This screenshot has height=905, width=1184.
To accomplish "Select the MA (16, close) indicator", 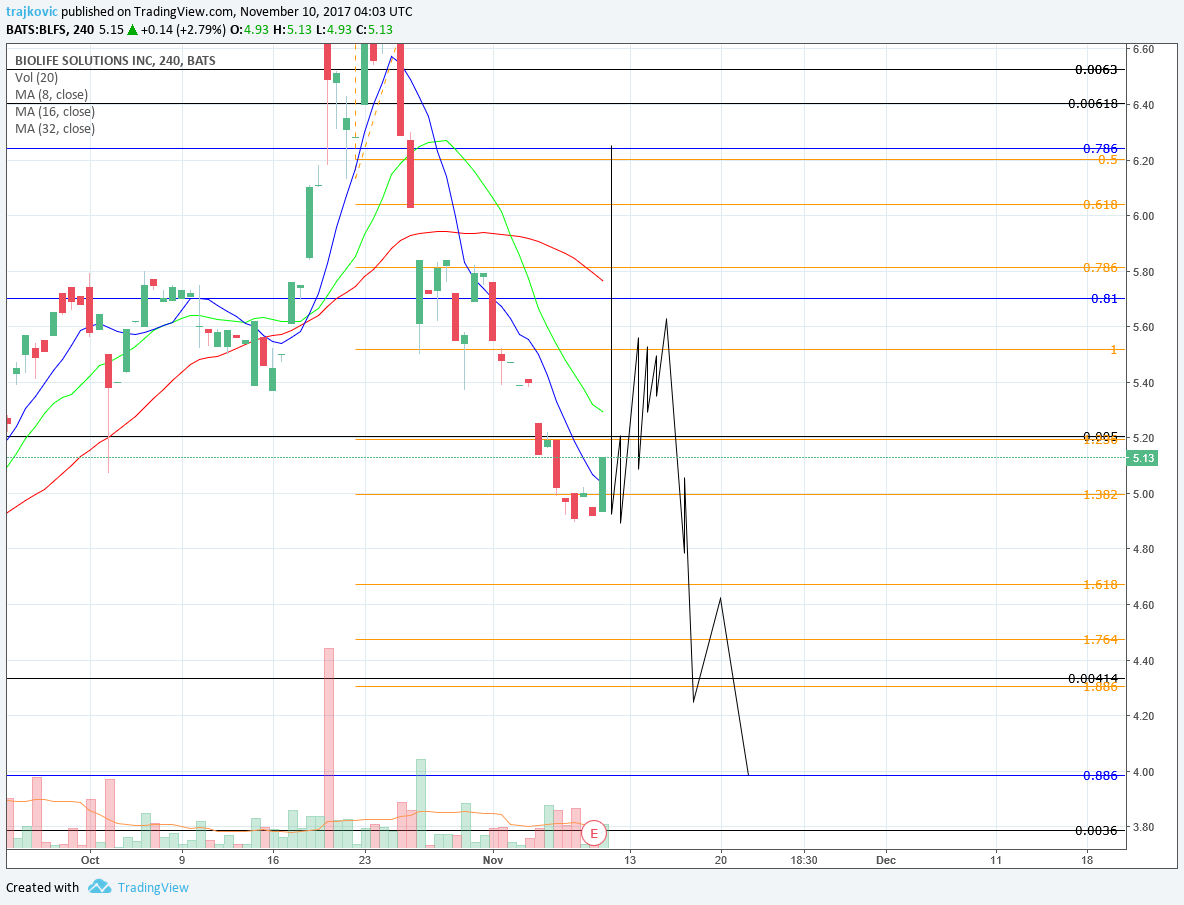I will point(55,112).
